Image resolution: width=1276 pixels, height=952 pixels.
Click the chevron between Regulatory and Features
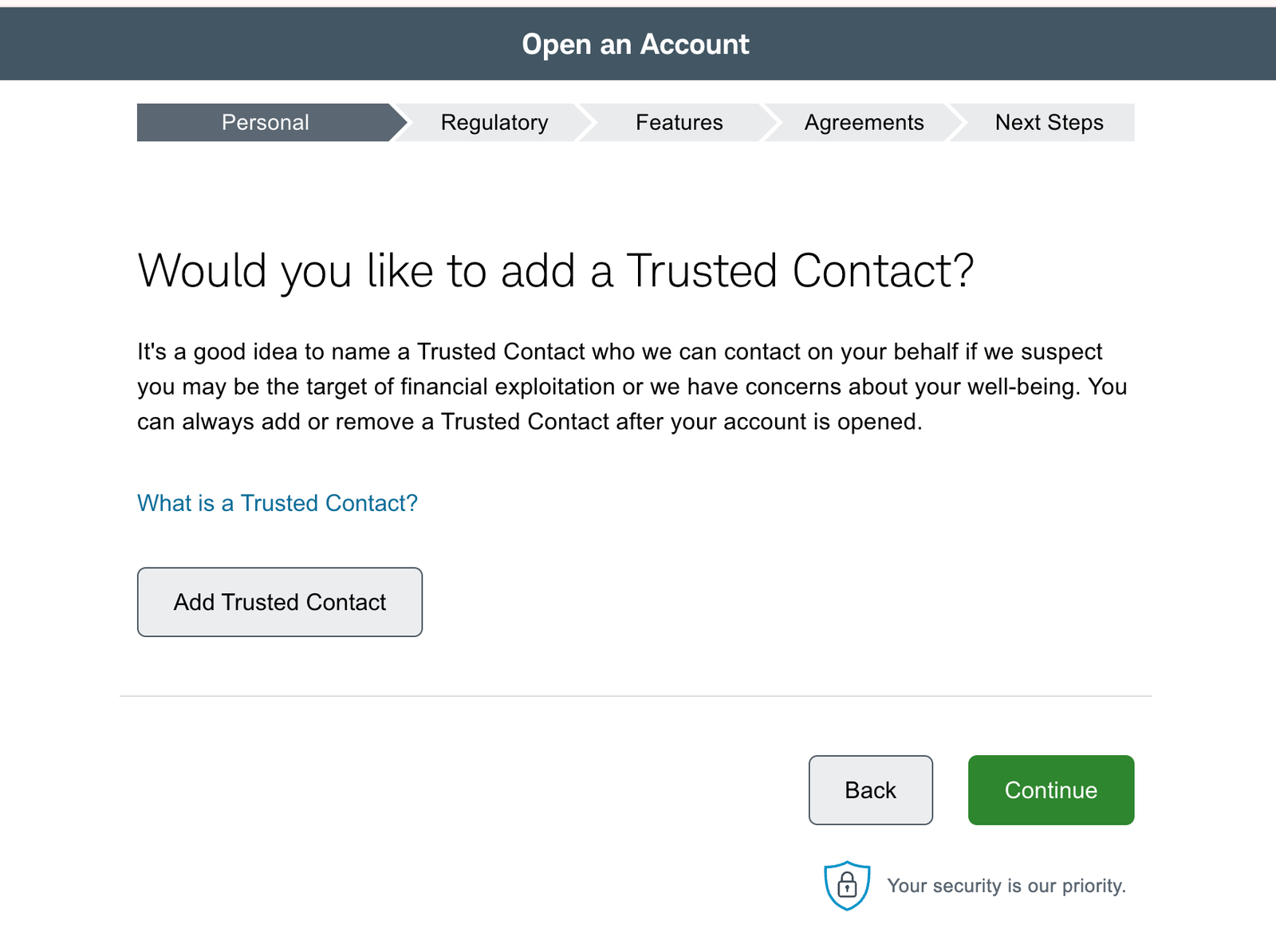[586, 123]
